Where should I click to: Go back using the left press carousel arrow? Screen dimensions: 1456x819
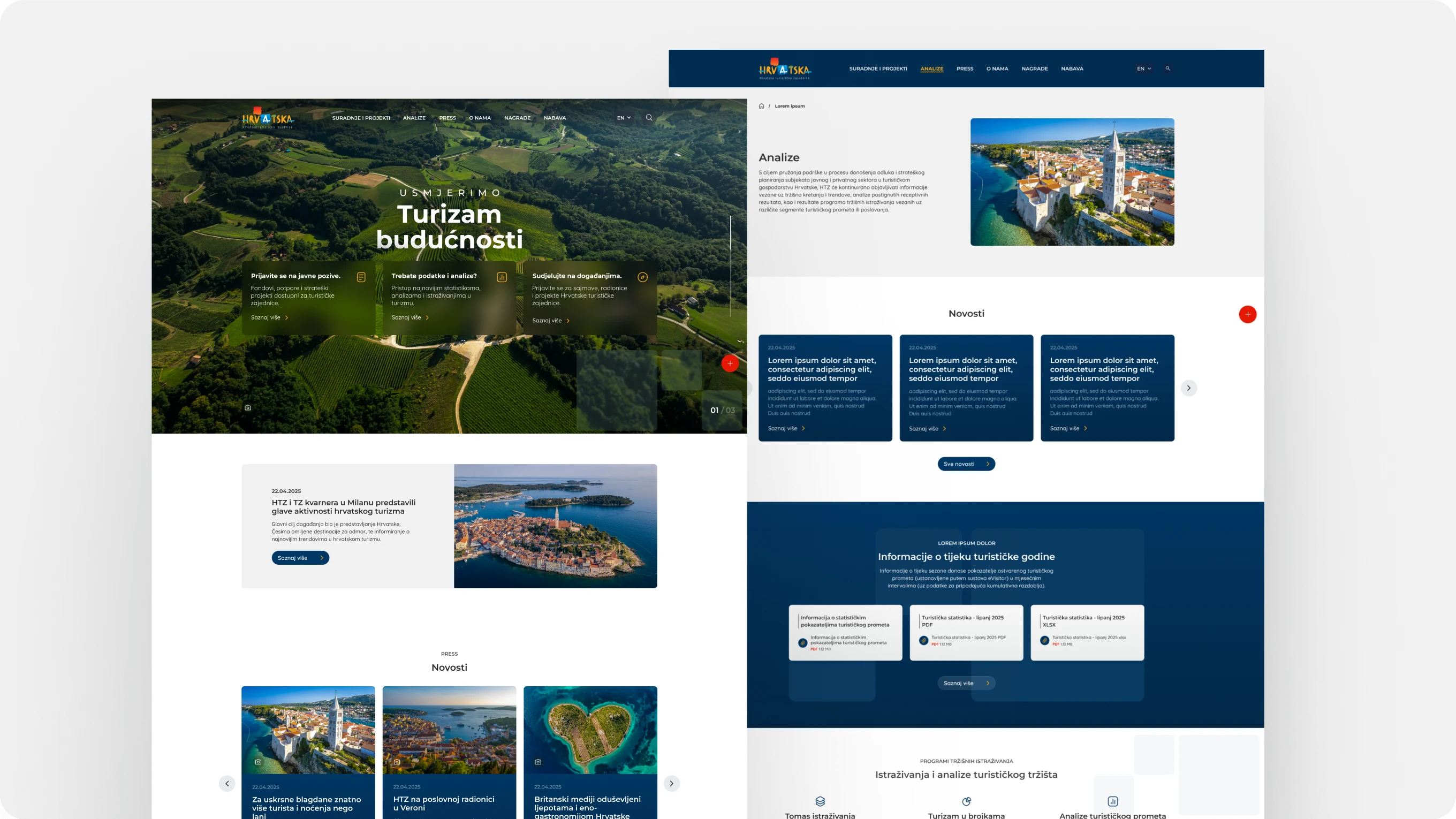[x=227, y=784]
